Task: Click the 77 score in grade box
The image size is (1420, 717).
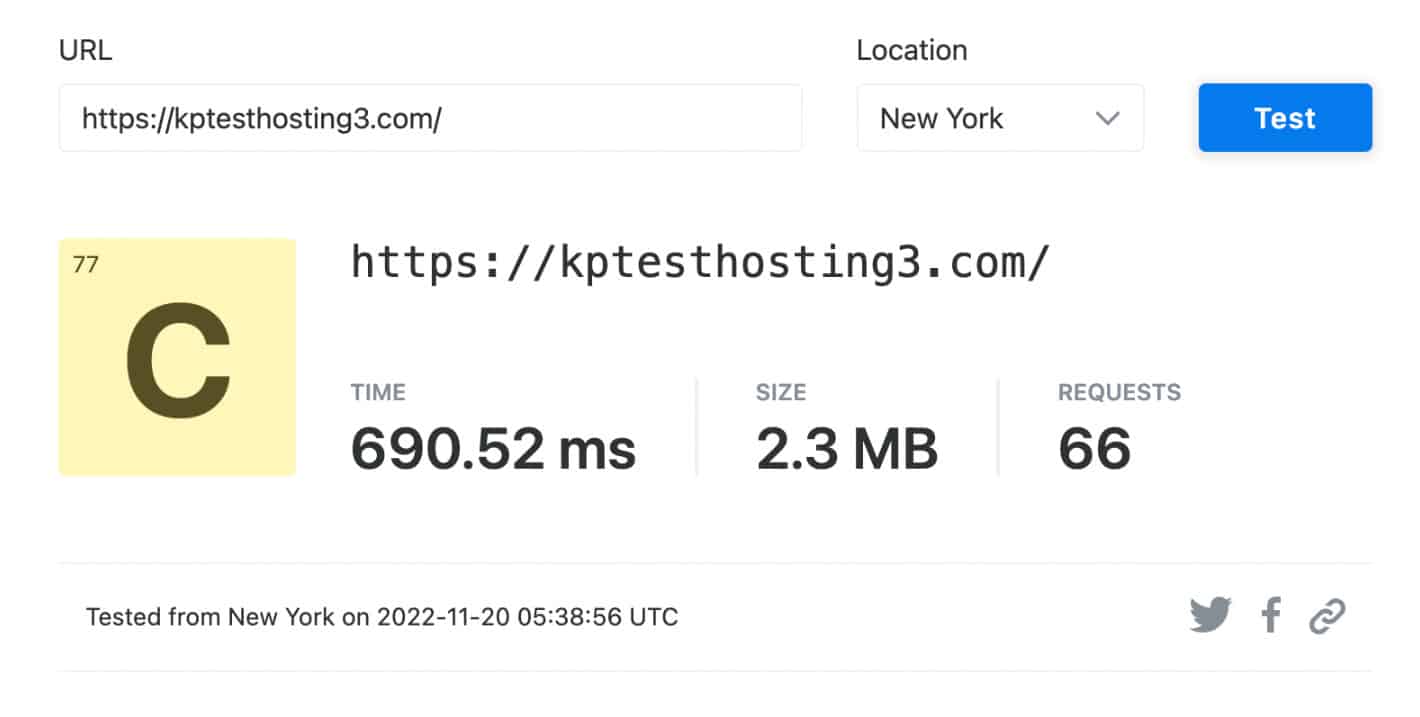Action: pyautogui.click(x=86, y=265)
